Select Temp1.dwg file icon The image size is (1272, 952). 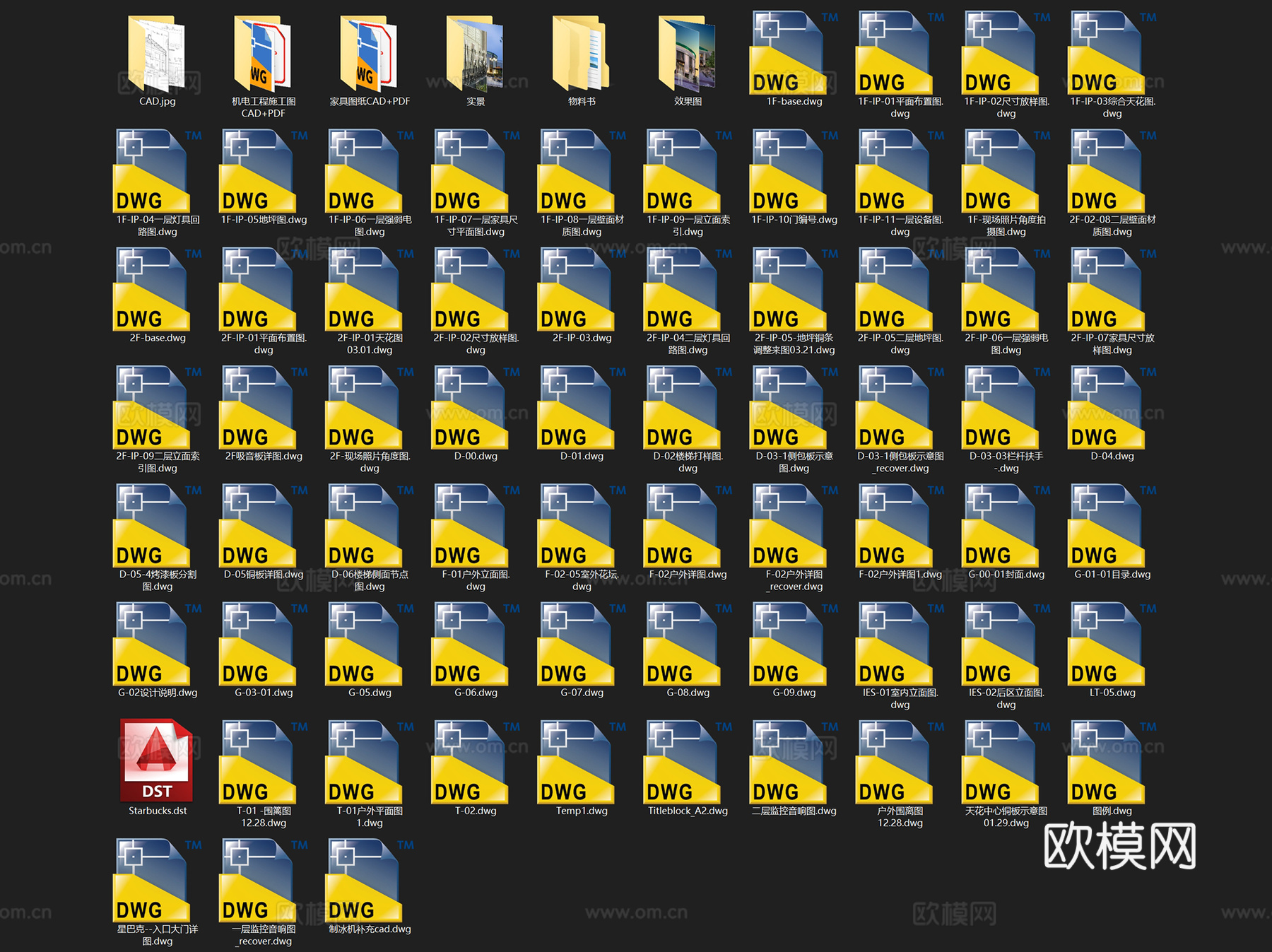click(x=575, y=761)
